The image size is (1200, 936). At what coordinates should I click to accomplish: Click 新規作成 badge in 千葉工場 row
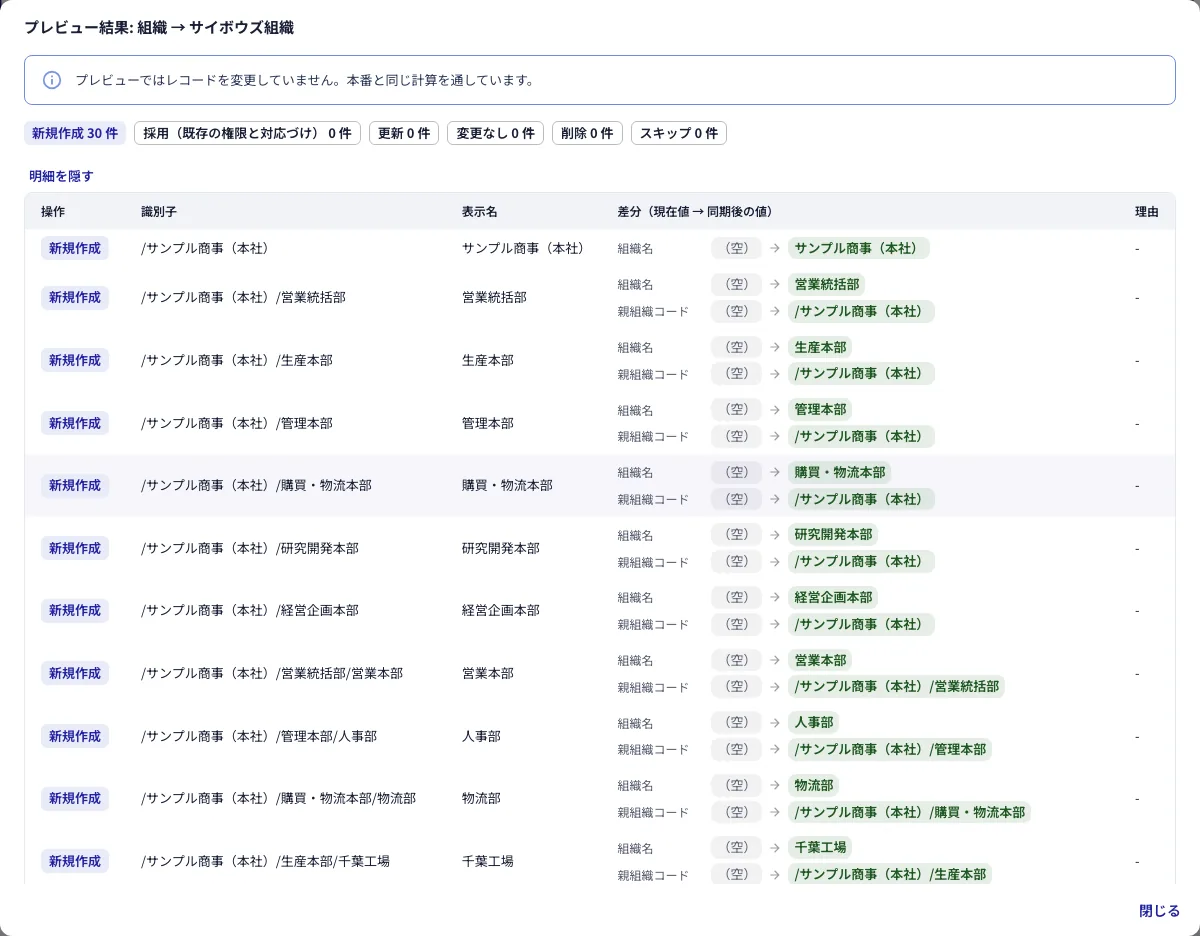(x=75, y=861)
